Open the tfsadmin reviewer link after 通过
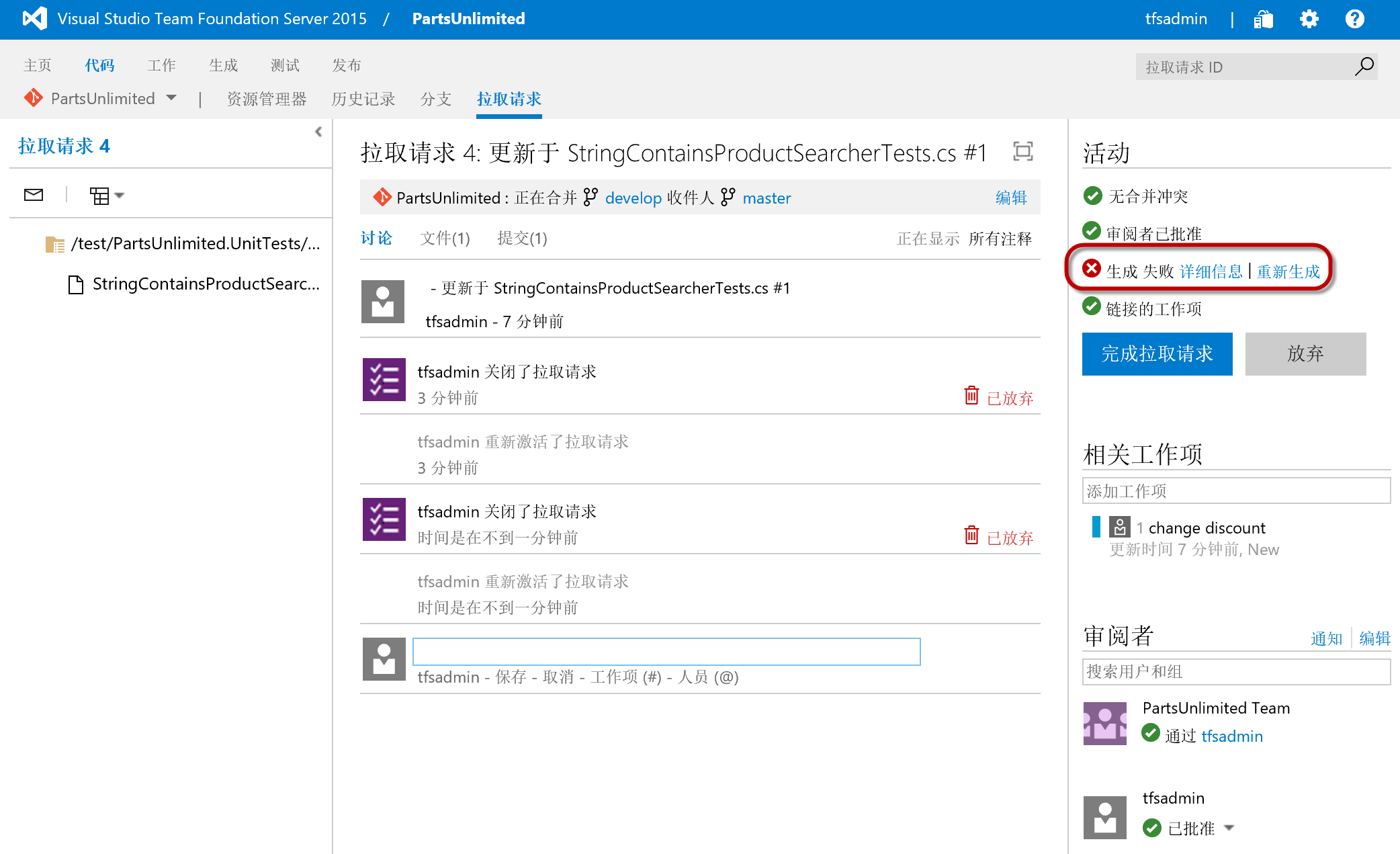The image size is (1400, 854). (1232, 736)
